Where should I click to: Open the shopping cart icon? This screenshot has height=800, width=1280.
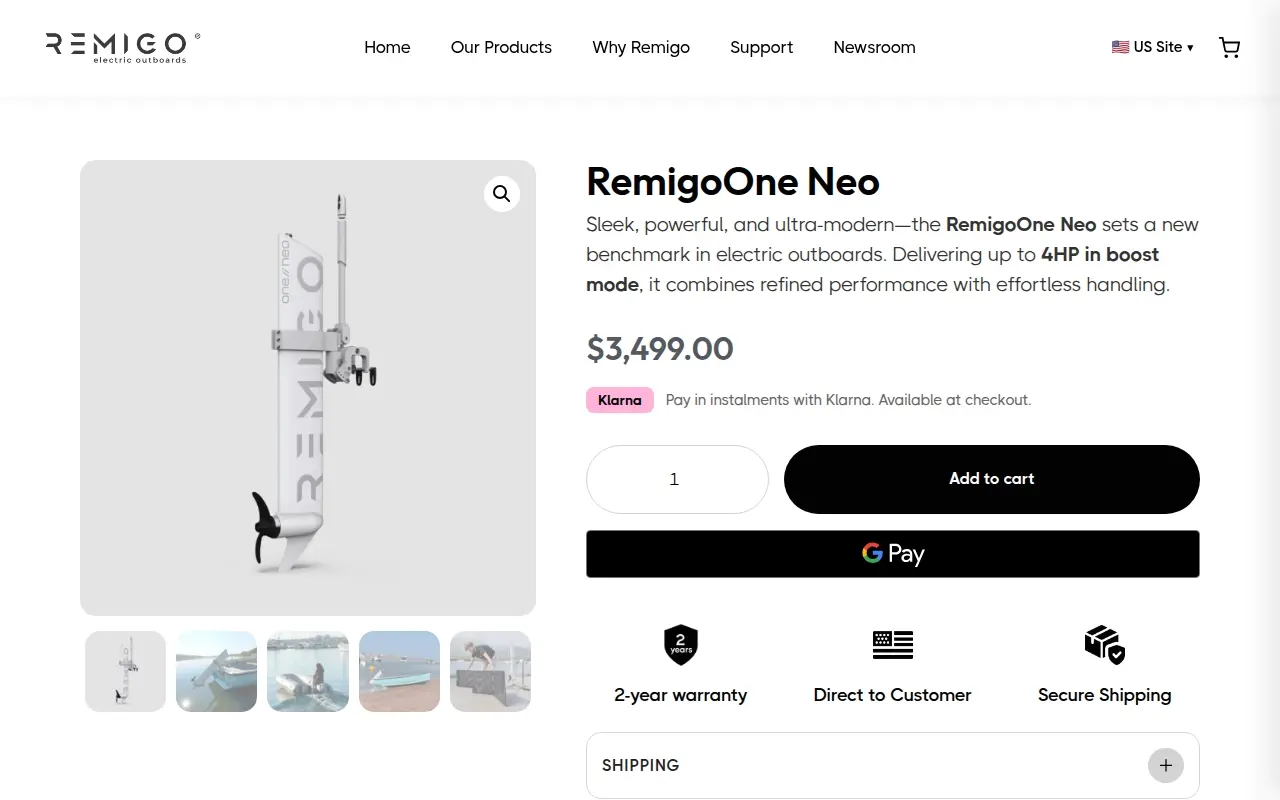[1229, 47]
